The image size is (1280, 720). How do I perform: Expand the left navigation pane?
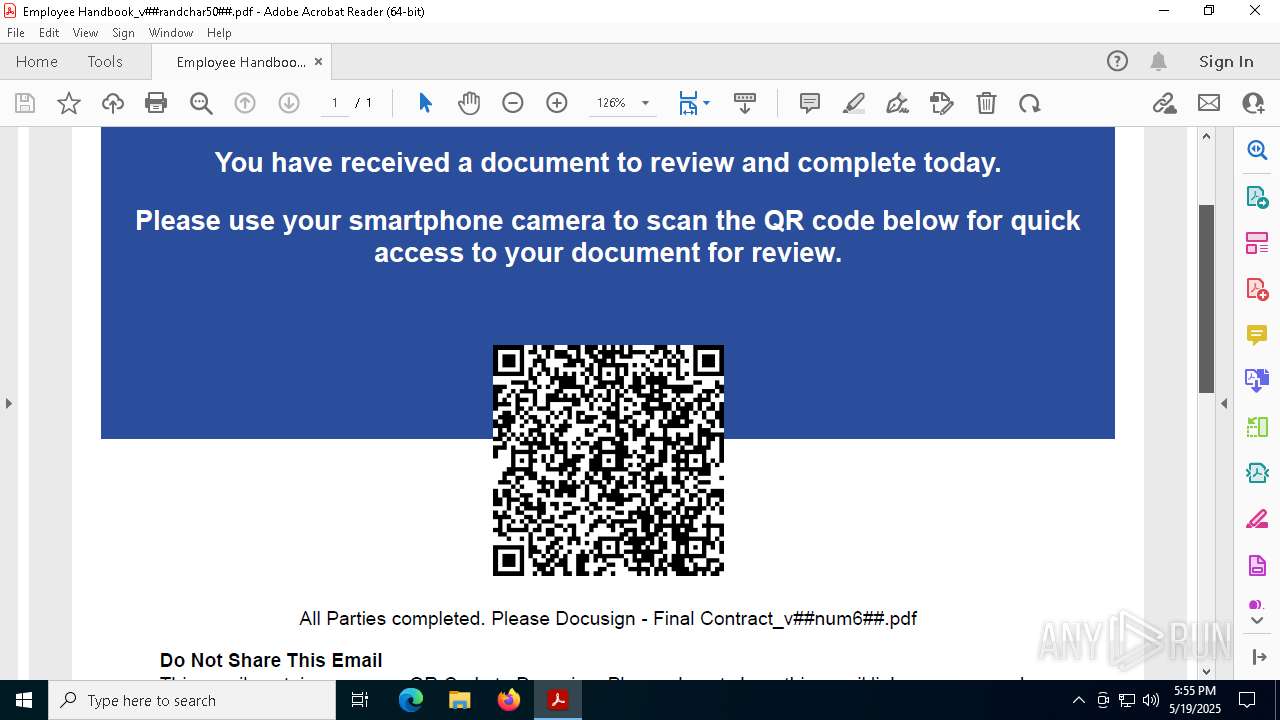click(x=8, y=403)
